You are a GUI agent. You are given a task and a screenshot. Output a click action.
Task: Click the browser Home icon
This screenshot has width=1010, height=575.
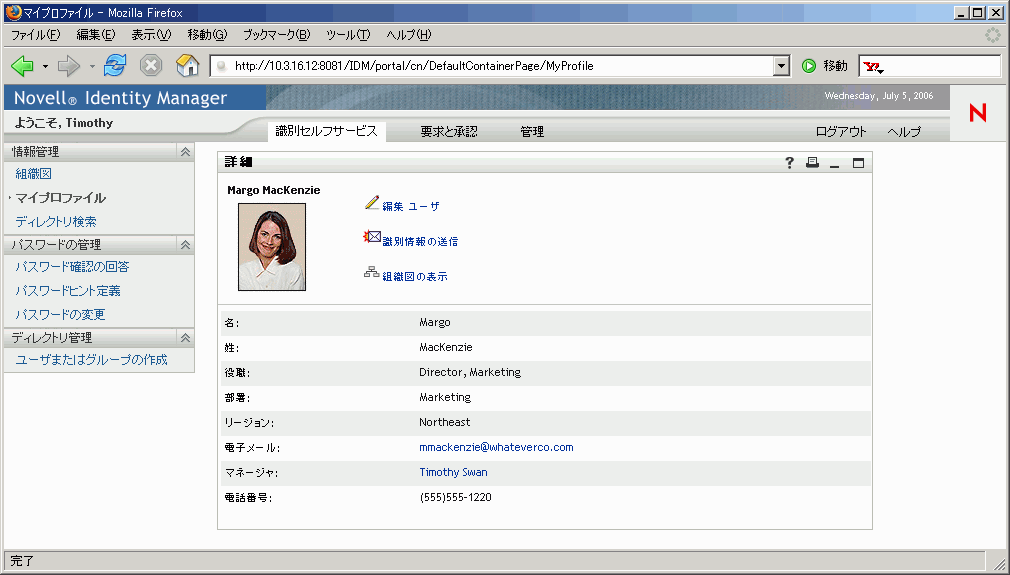[x=187, y=66]
